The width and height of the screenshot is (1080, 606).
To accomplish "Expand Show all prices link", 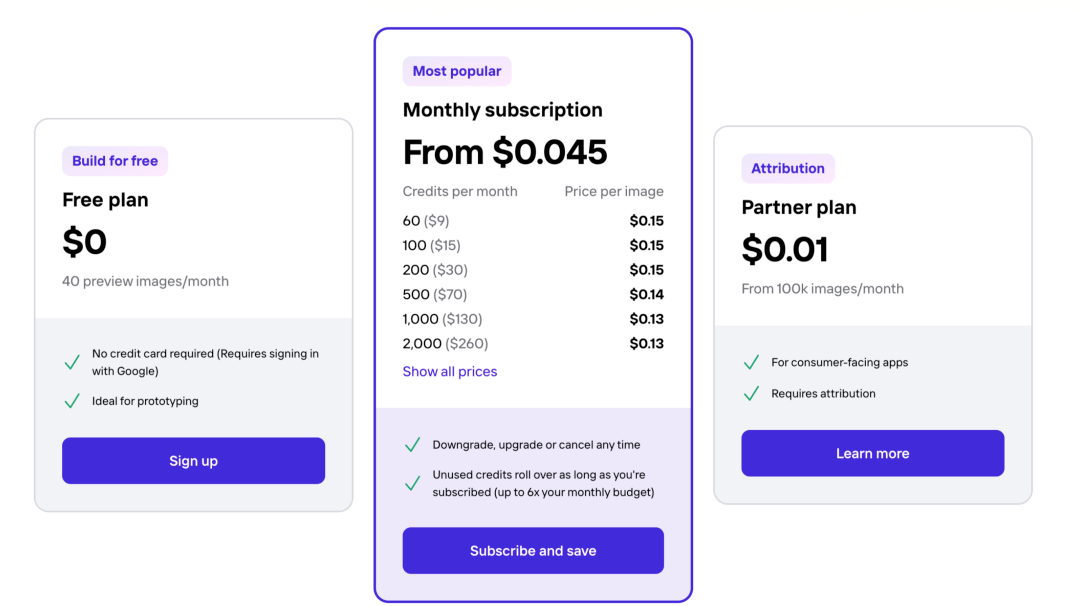I will coord(450,372).
